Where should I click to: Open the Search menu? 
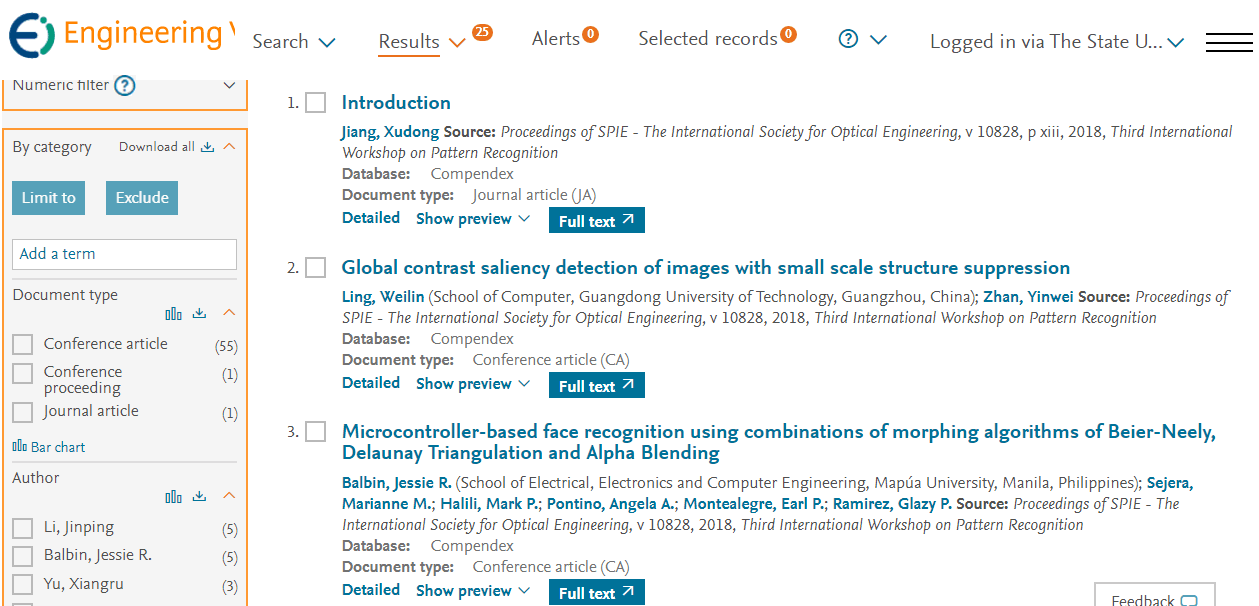(x=293, y=42)
